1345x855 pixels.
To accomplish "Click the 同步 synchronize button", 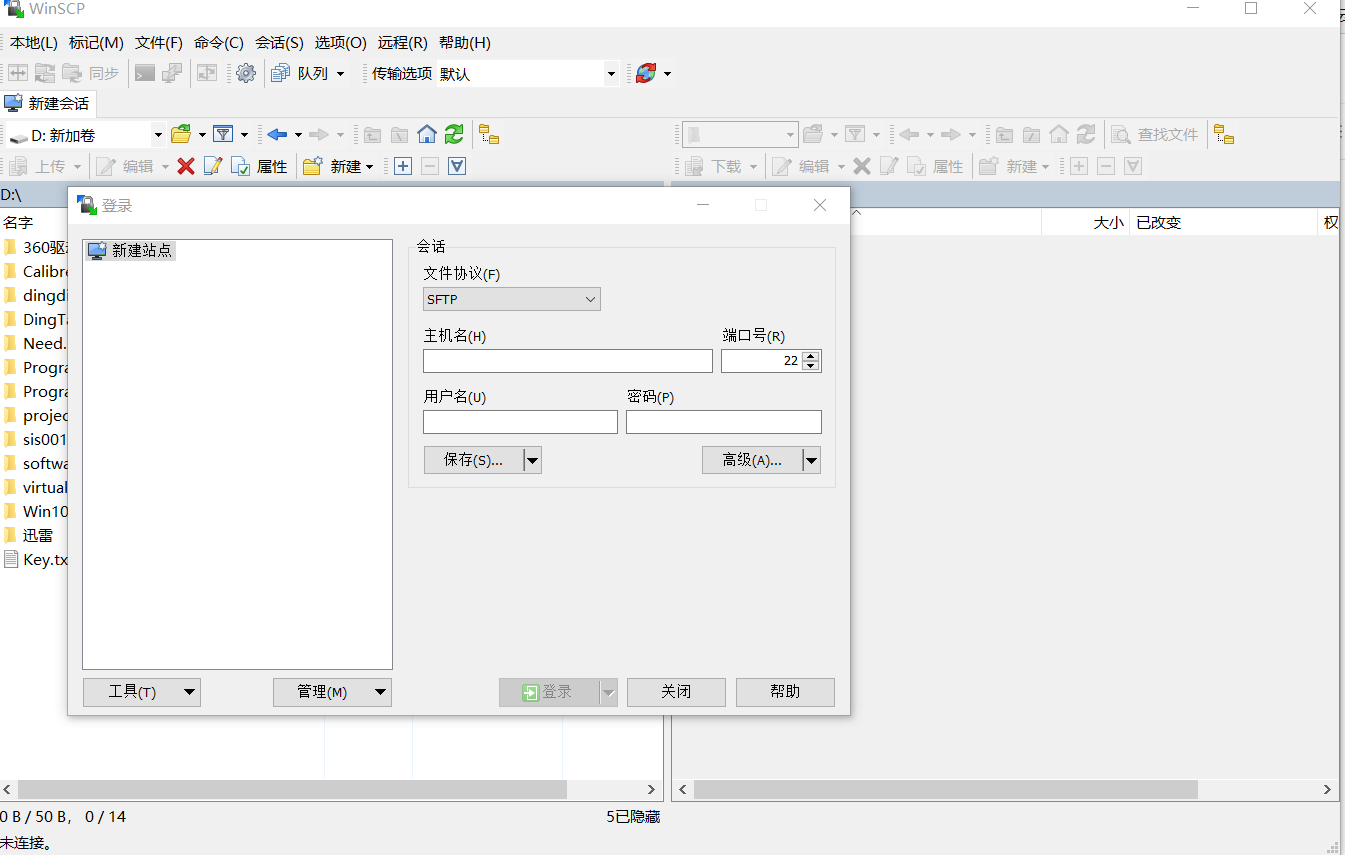I will (x=91, y=73).
